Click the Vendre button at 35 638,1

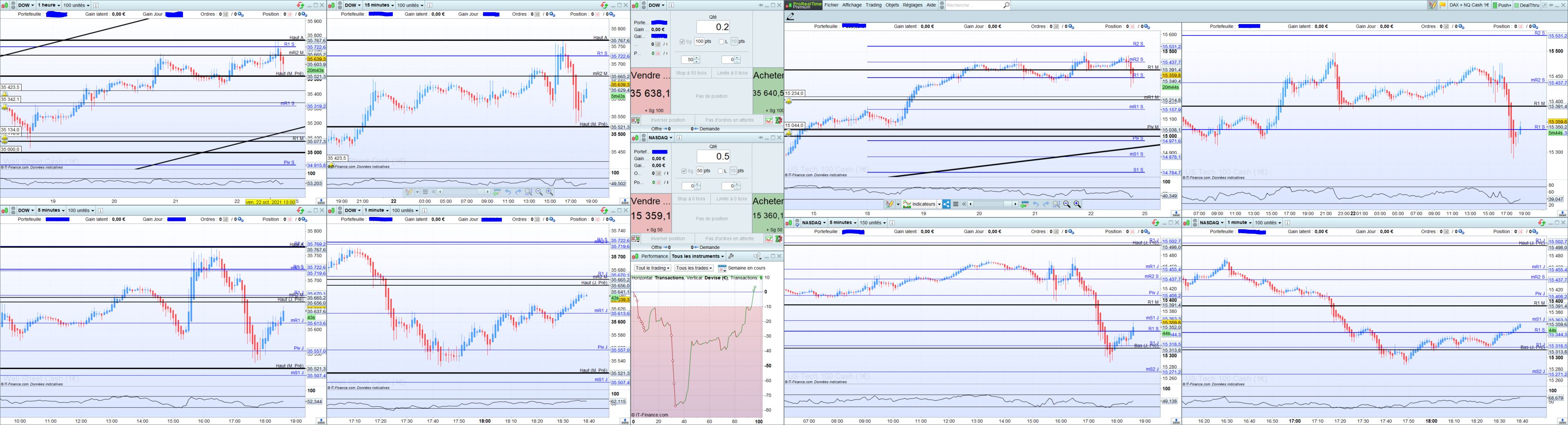pyautogui.click(x=651, y=91)
